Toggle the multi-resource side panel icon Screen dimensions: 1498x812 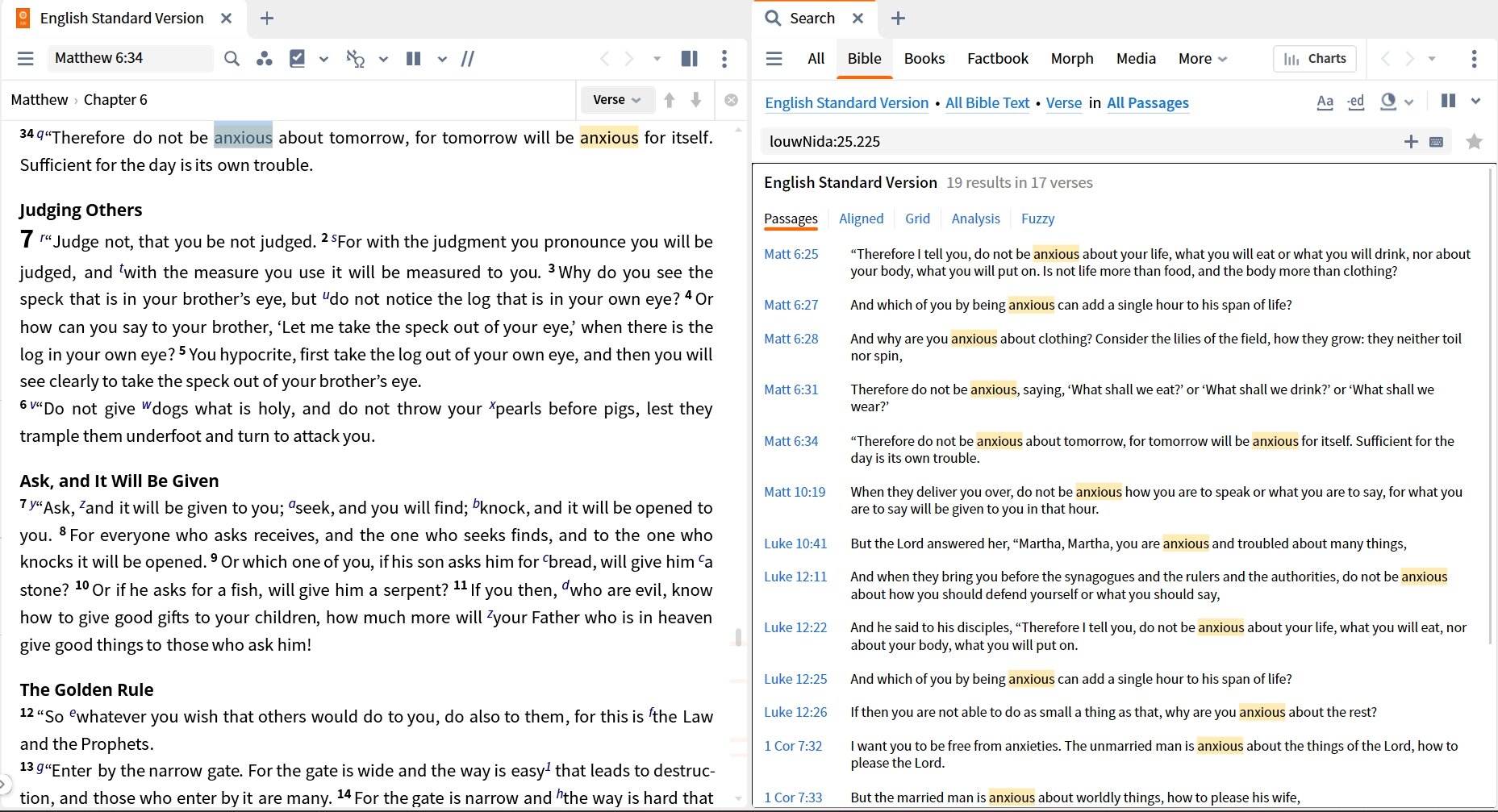coord(690,58)
